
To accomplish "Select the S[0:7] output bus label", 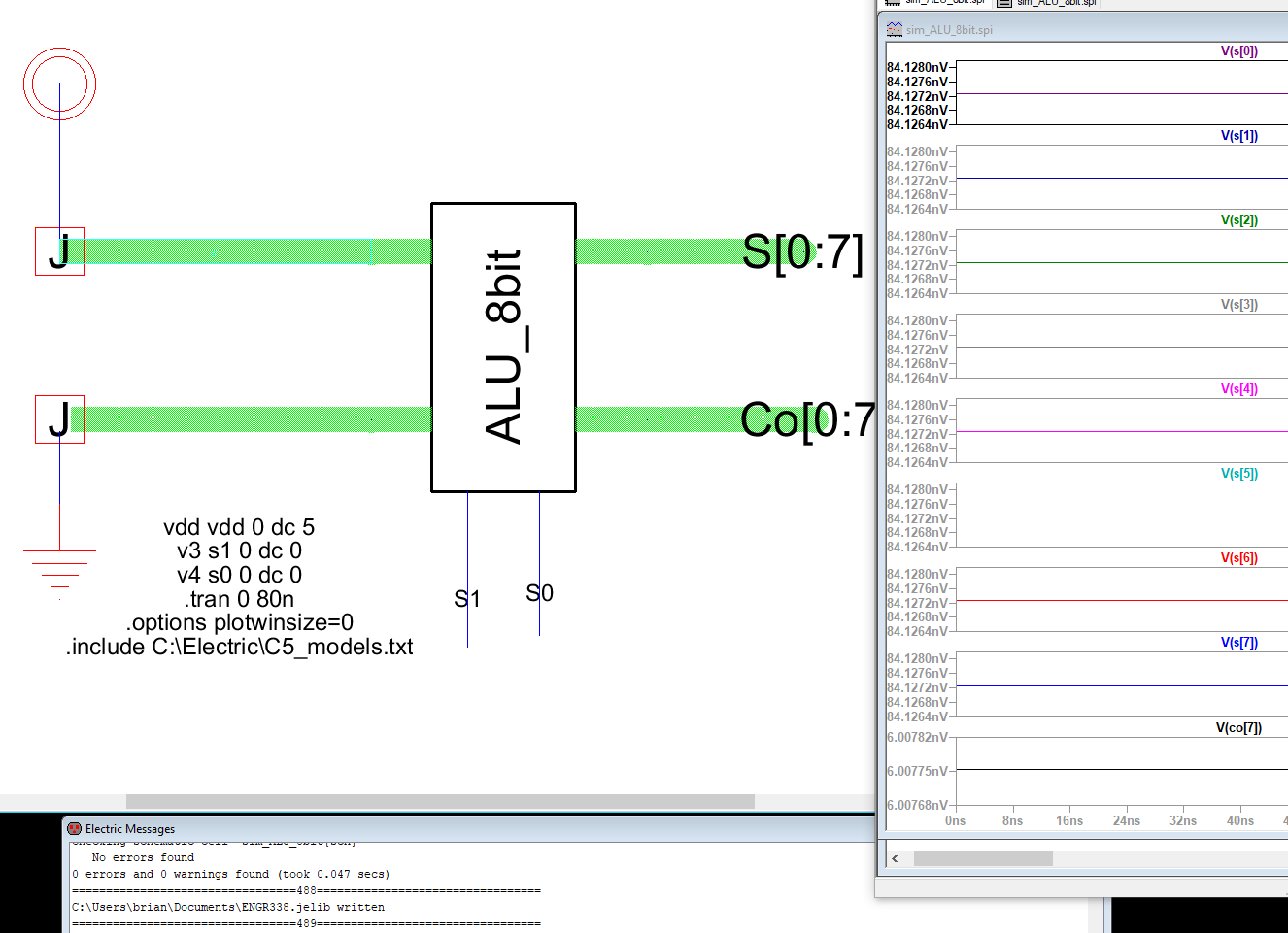I will coord(801,252).
